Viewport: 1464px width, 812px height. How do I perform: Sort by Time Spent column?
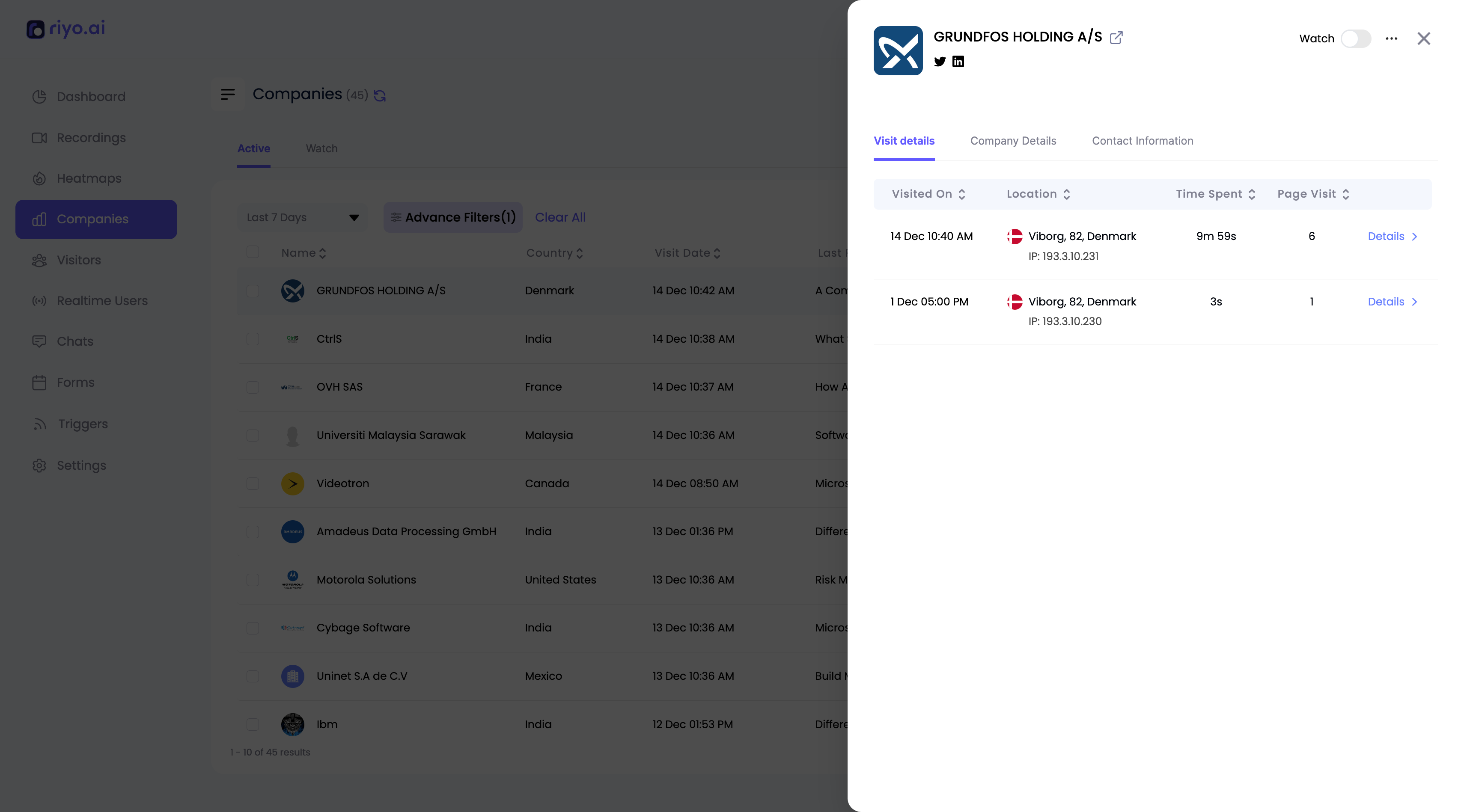click(1215, 194)
